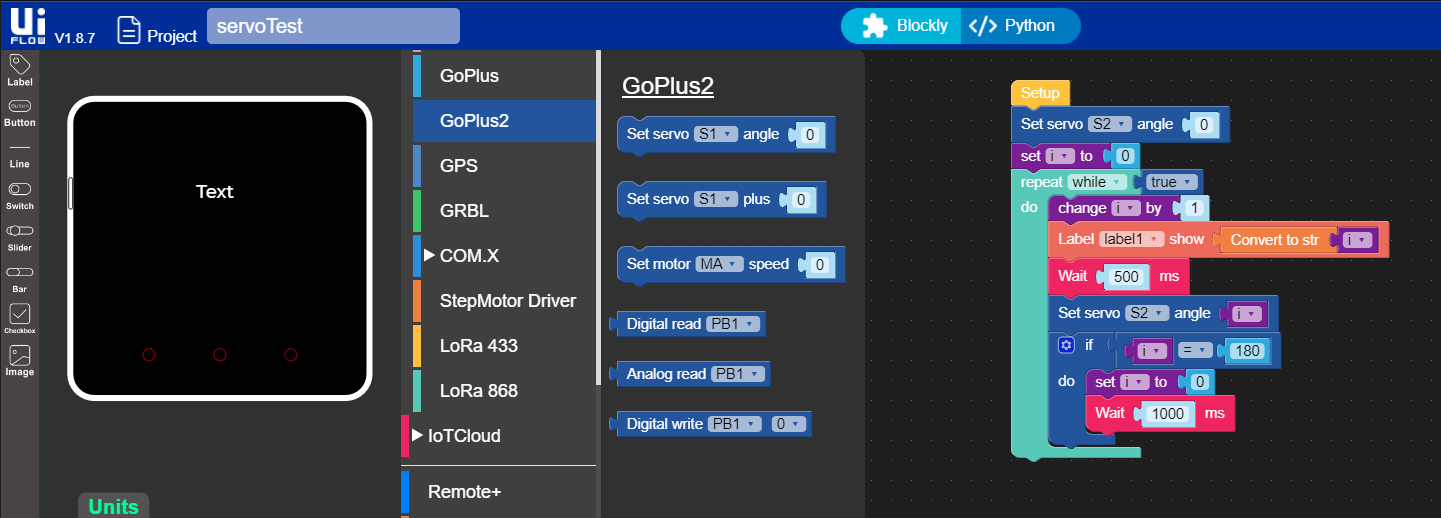Viewport: 1441px width, 518px height.
Task: Edit the servoTest project name field
Action: pyautogui.click(x=333, y=26)
